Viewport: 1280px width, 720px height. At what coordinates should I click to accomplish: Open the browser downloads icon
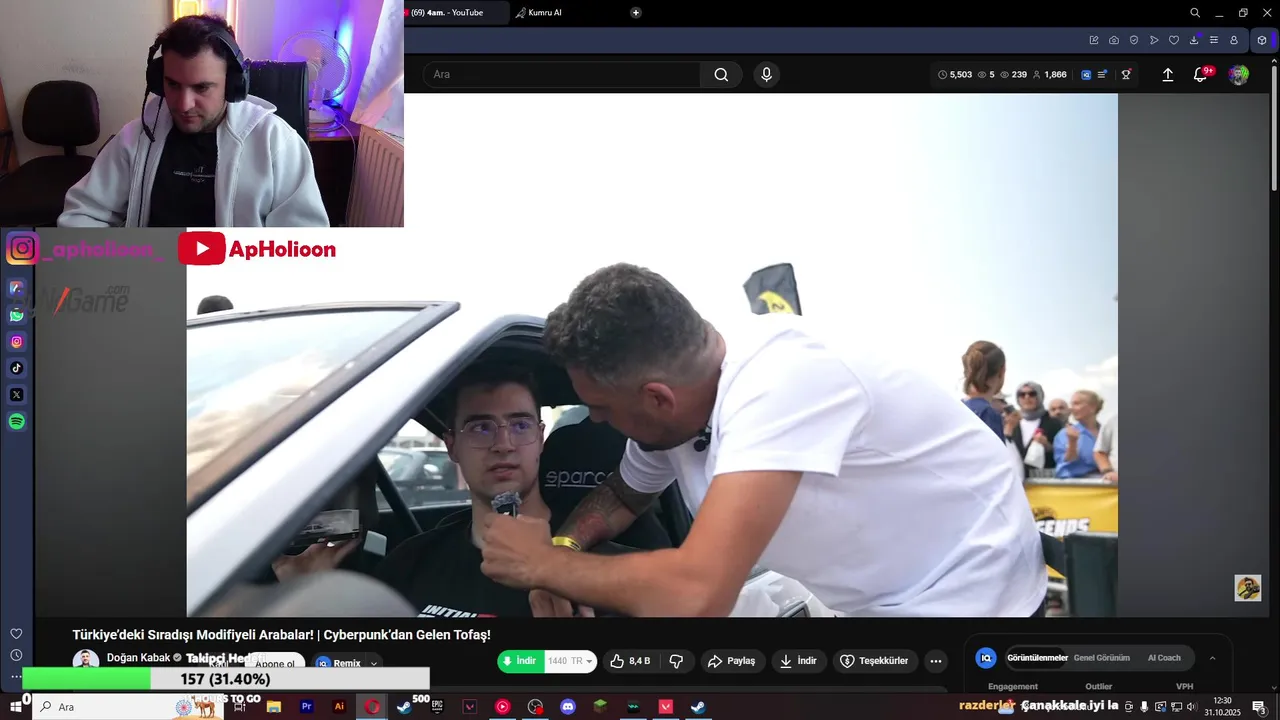1194,40
